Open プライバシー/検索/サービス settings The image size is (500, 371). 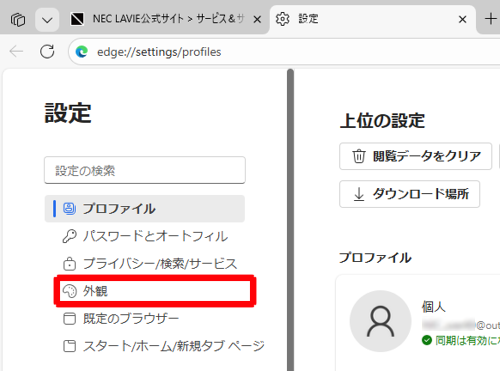[145, 264]
